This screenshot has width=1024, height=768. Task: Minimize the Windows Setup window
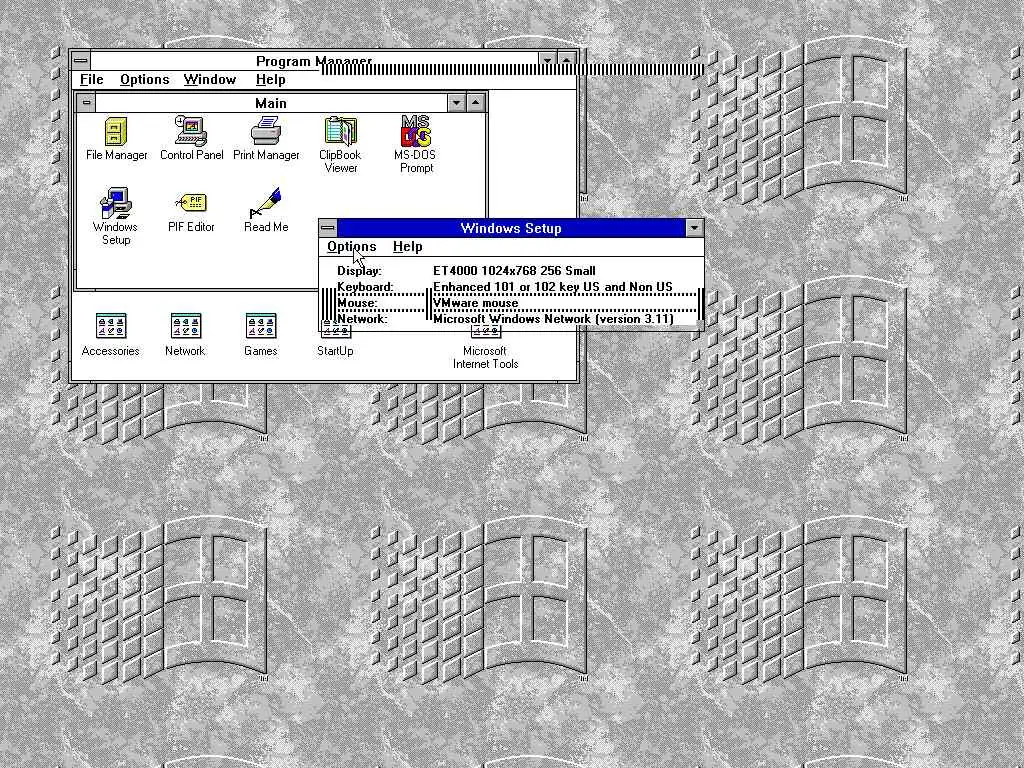point(694,228)
